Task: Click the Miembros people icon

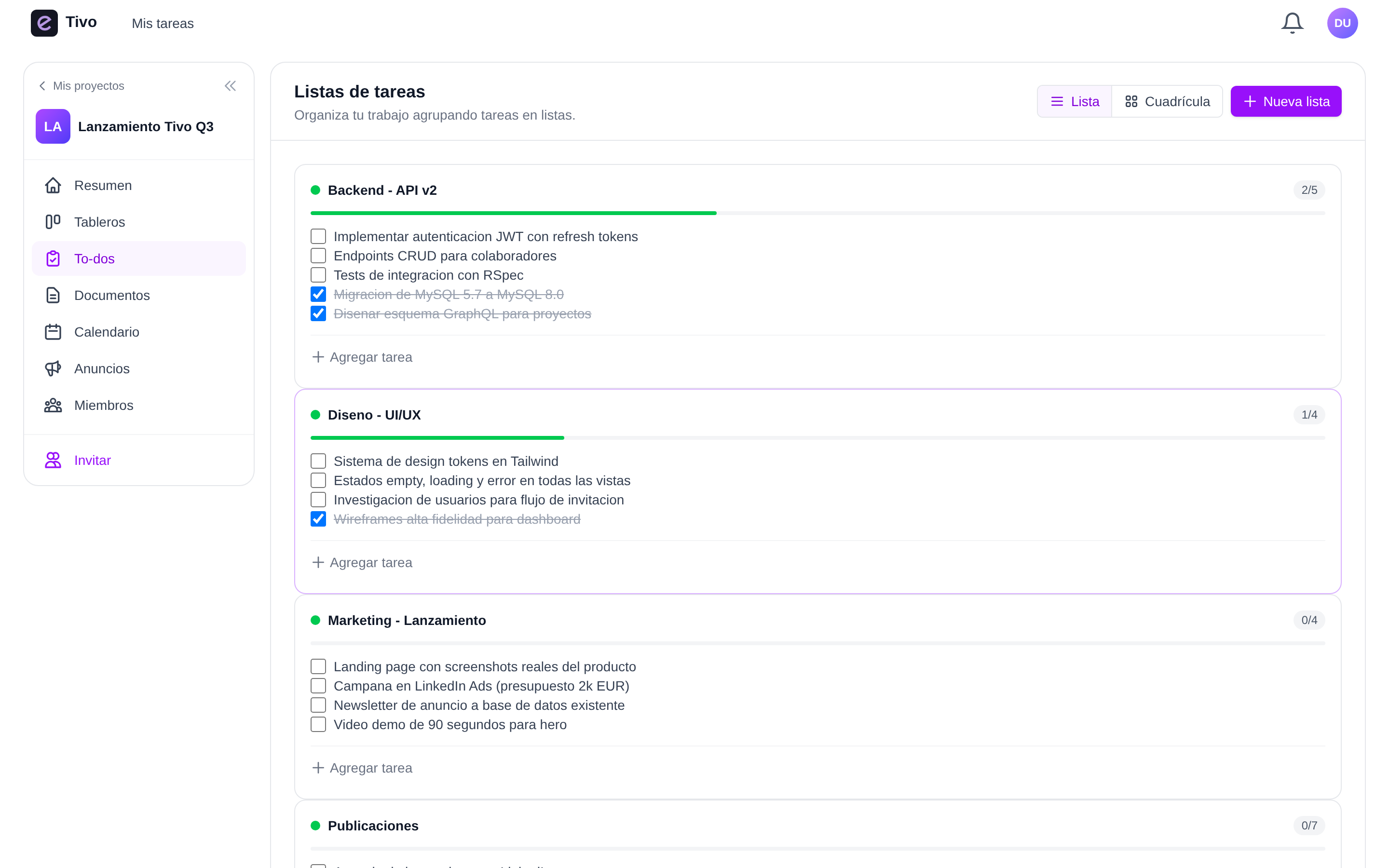Action: point(53,405)
